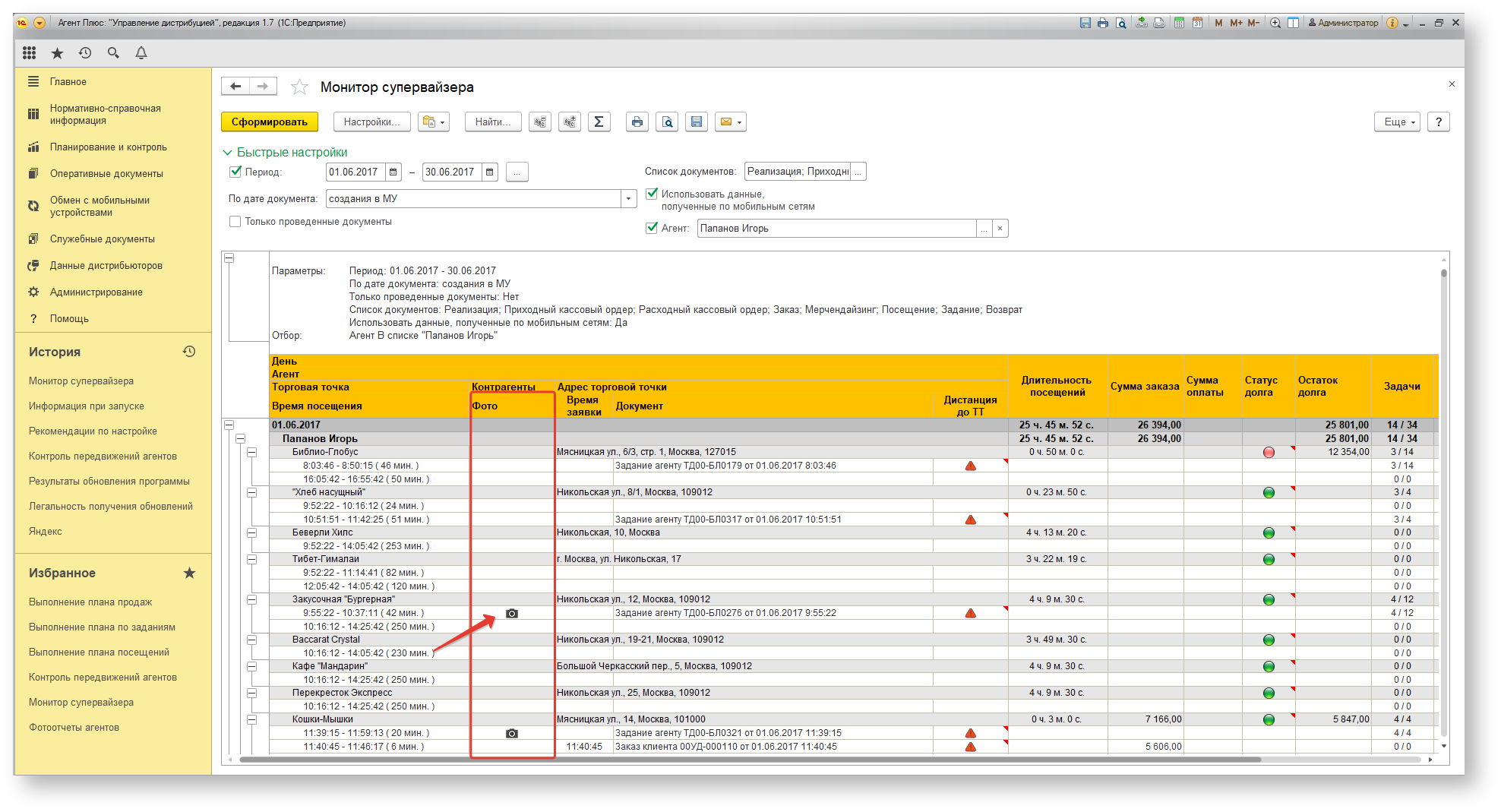Click the Сформировать button
The width and height of the screenshot is (1501, 812).
click(x=270, y=122)
